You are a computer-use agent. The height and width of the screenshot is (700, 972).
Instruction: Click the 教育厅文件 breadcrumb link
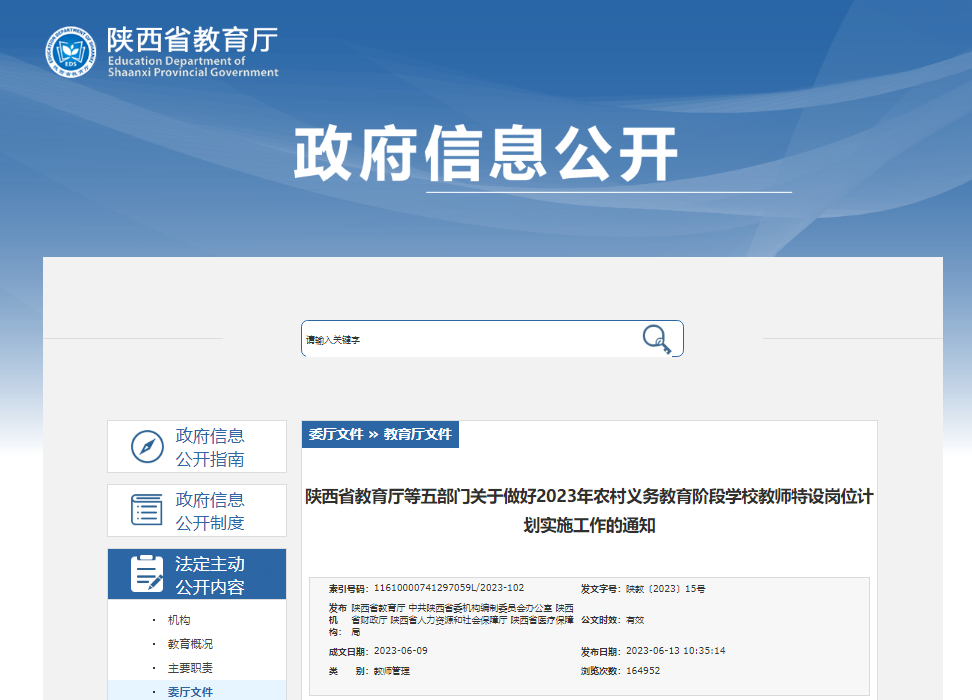click(418, 435)
